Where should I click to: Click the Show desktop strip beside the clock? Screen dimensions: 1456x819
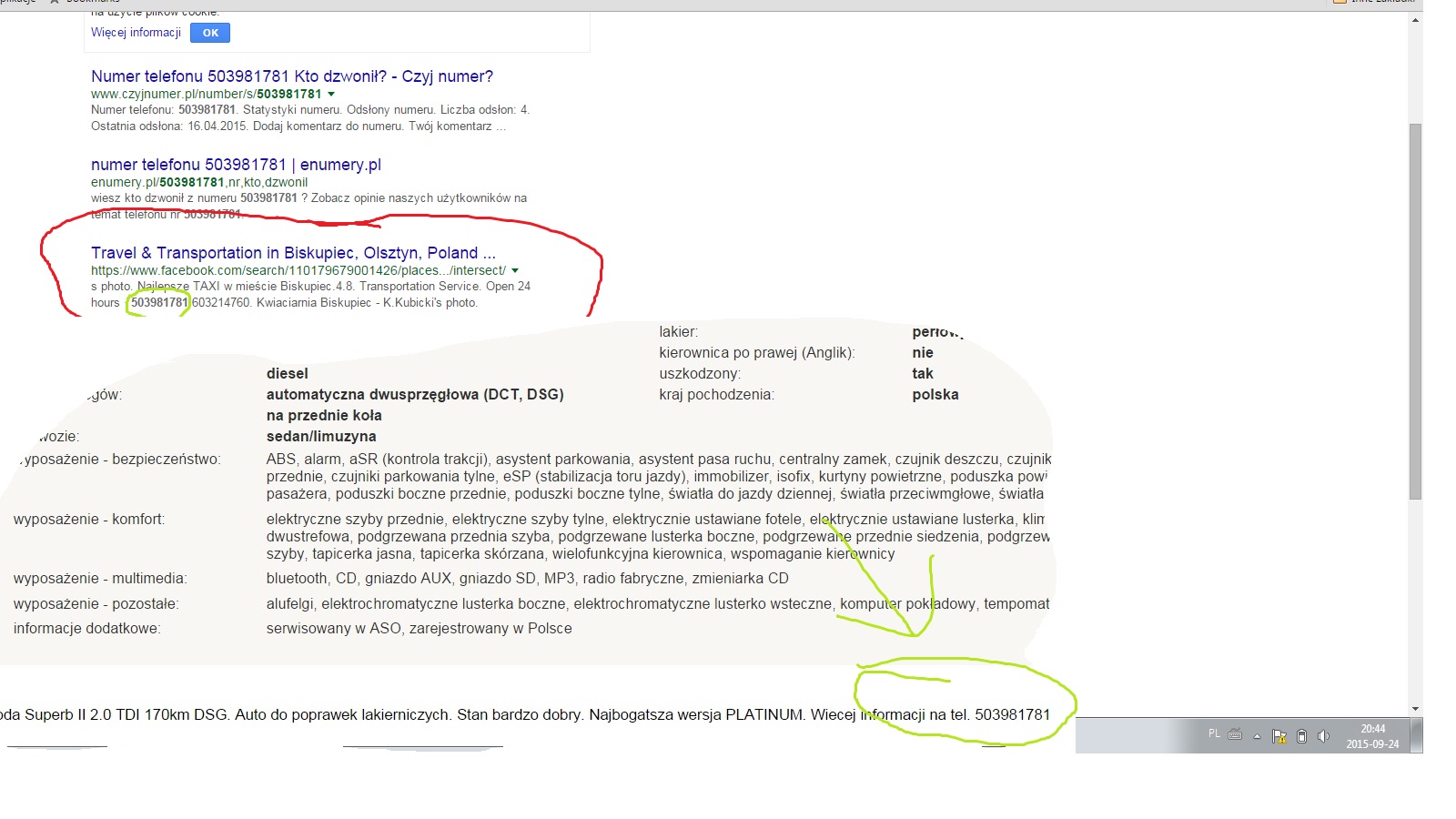(1418, 735)
